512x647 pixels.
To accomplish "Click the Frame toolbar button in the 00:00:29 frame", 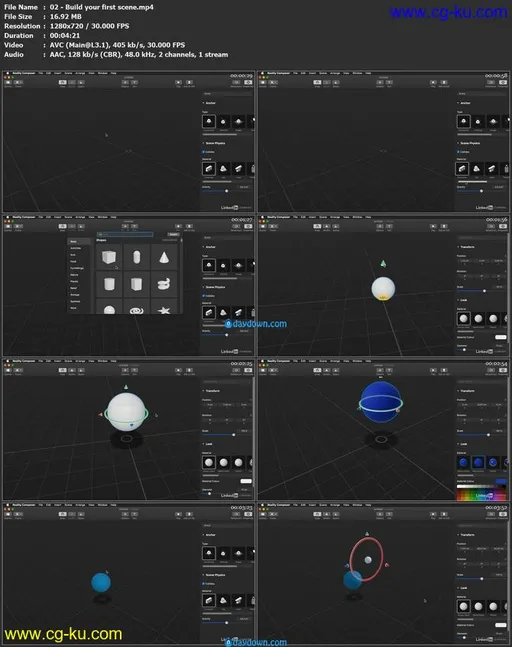I will point(18,83).
